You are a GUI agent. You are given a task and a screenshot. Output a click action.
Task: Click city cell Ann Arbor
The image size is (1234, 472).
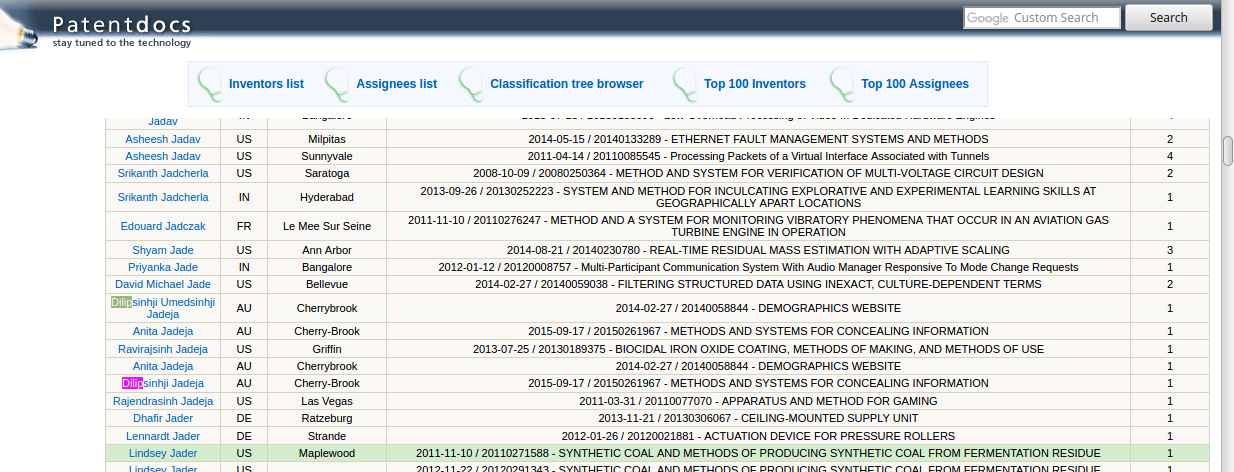click(327, 250)
